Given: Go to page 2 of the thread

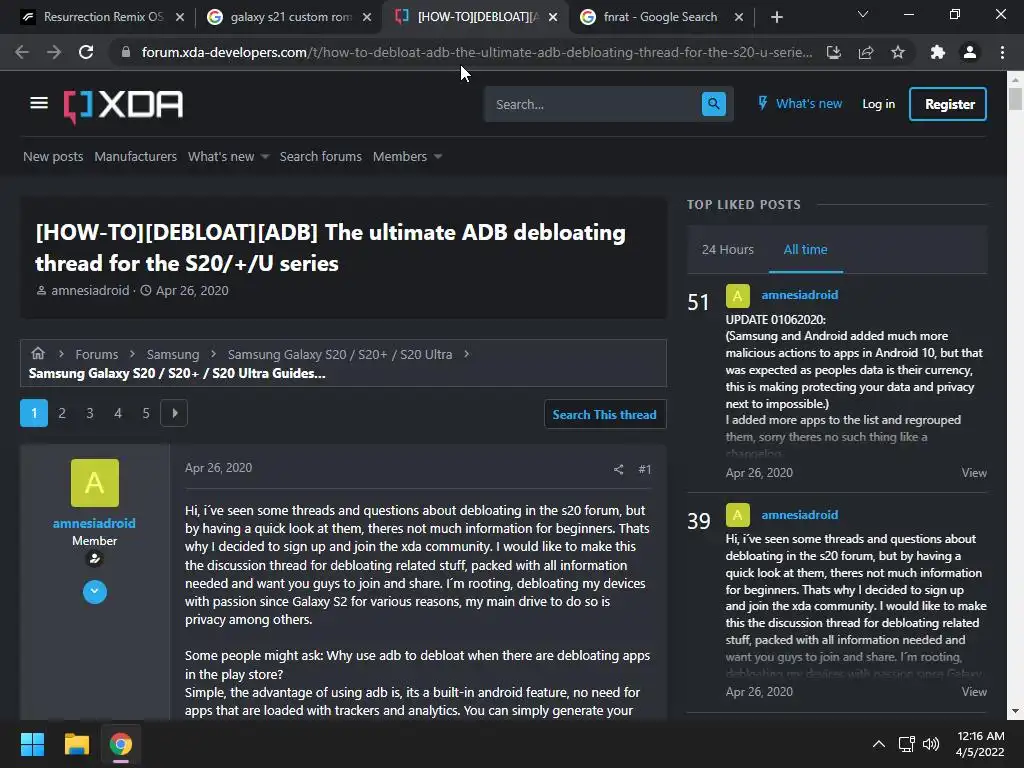Looking at the screenshot, I should [62, 413].
